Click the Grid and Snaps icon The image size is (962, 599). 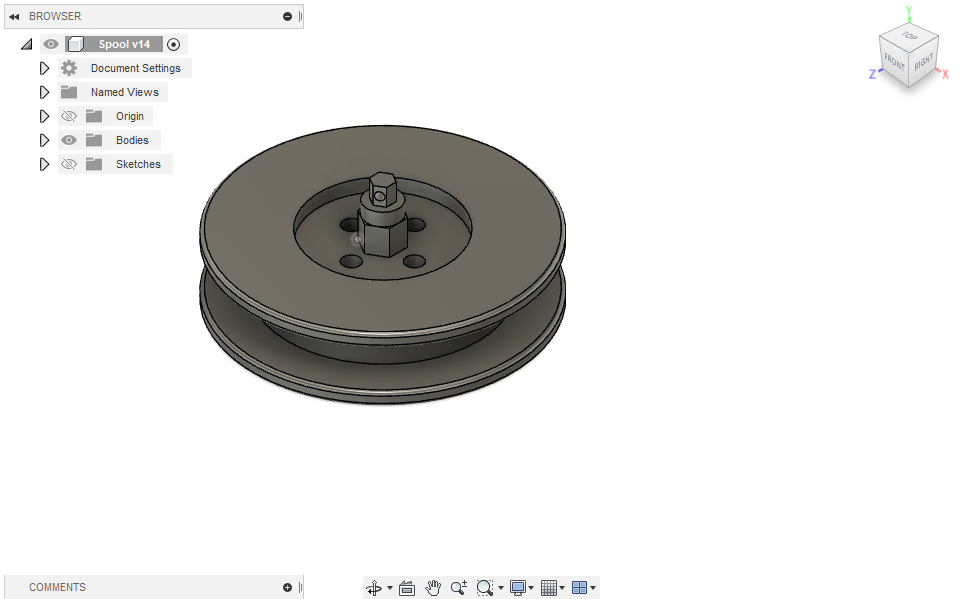pos(548,588)
